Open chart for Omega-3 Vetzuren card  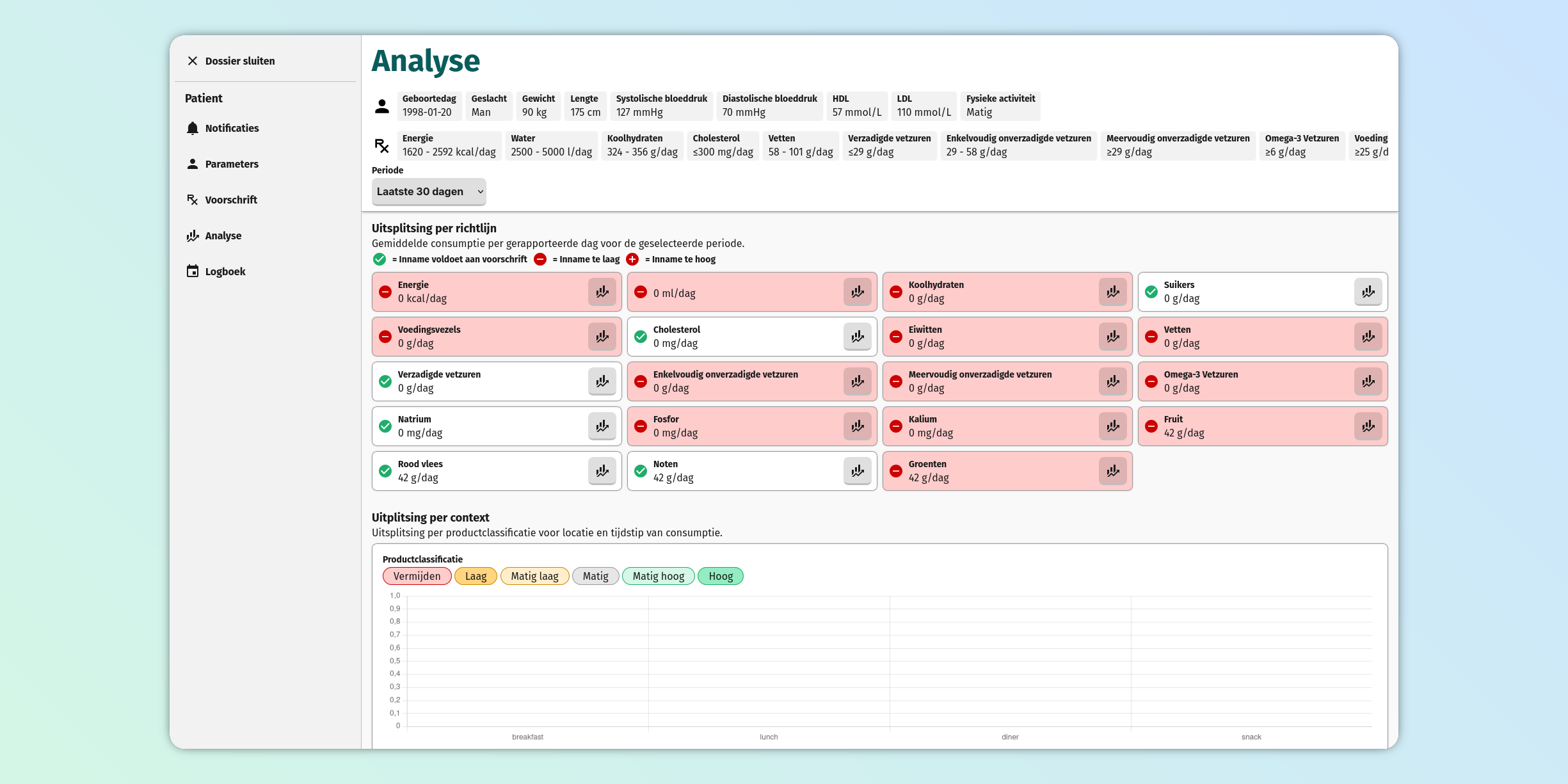coord(1368,381)
